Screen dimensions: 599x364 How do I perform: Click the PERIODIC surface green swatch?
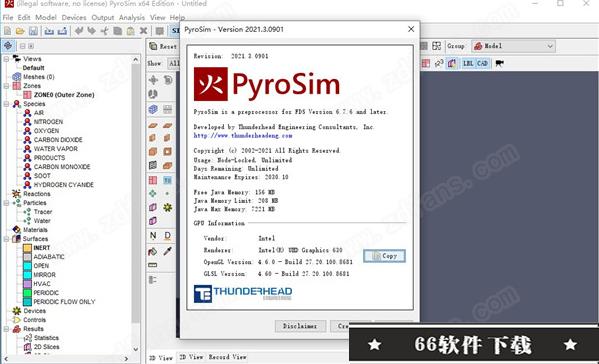pos(27,293)
